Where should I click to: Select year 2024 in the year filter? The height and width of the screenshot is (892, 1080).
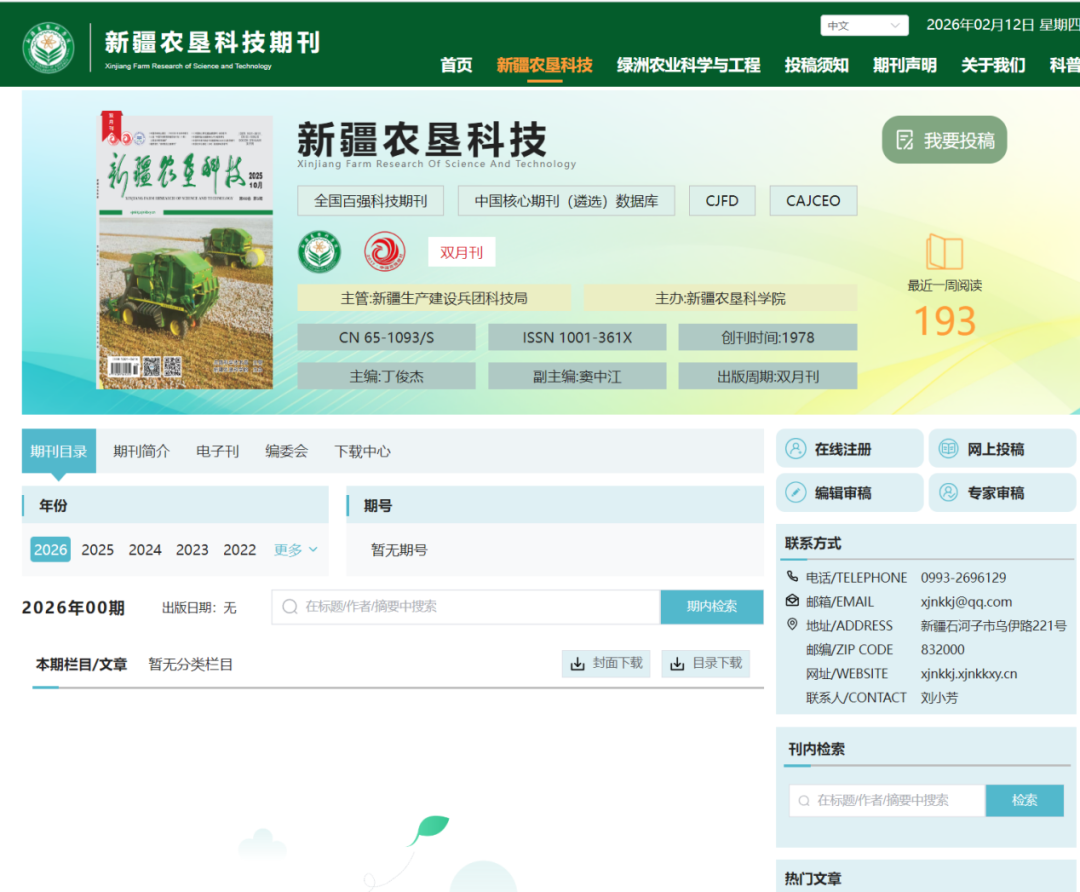(144, 549)
